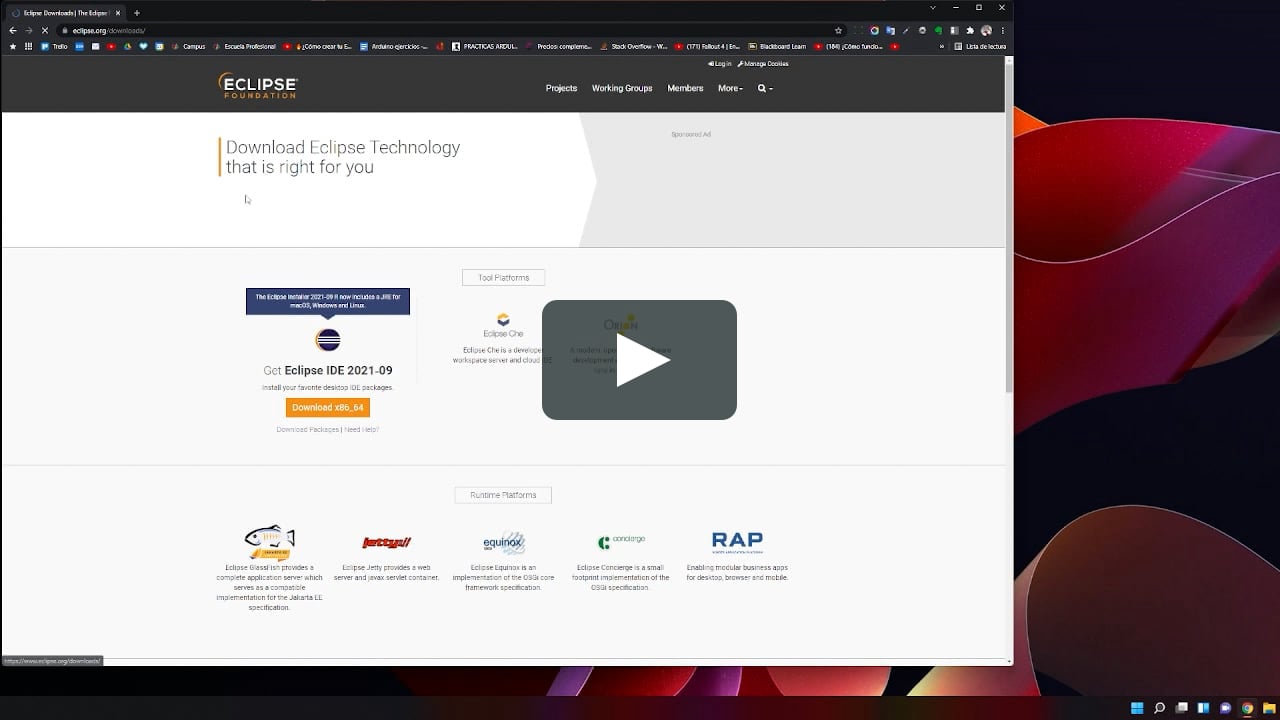Screen dimensions: 1280x720
Task: Click the Eclipse GlassFish fish logo
Action: 270,542
